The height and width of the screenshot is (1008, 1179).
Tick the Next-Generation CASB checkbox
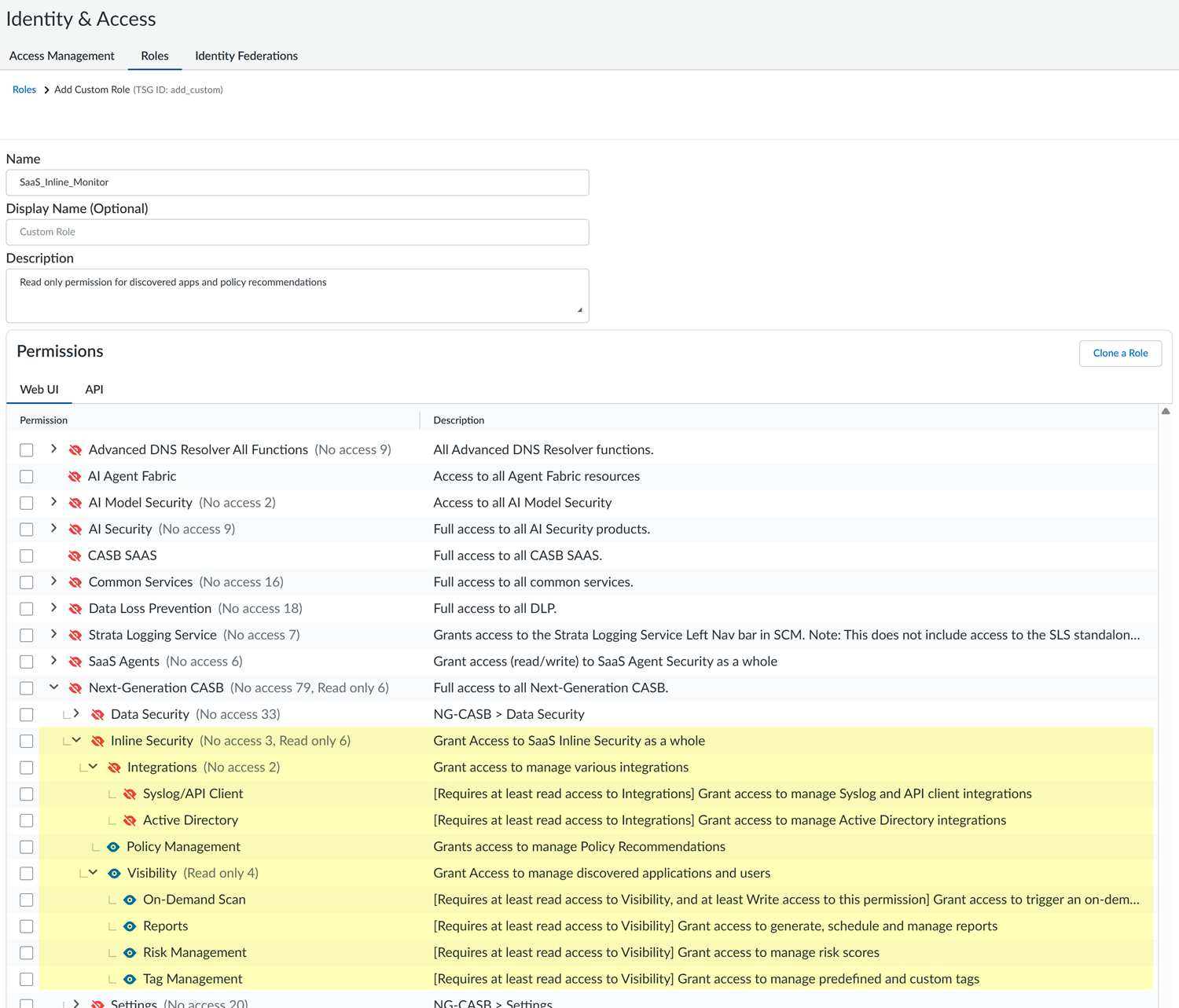coord(27,688)
